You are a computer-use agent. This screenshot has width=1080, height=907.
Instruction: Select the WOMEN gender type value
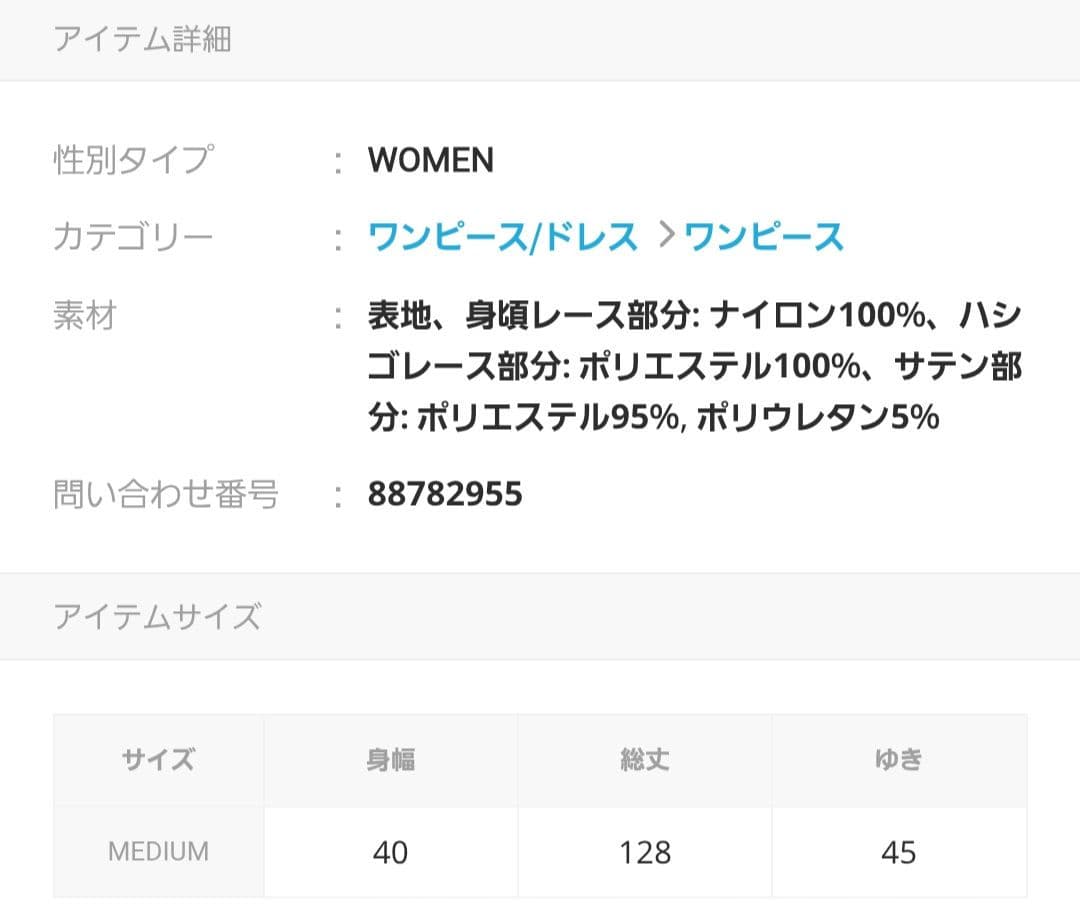(431, 160)
